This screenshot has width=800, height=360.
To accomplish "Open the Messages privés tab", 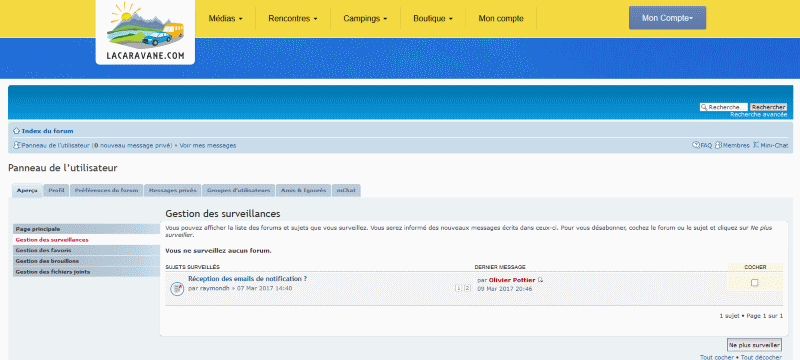I will (x=172, y=191).
